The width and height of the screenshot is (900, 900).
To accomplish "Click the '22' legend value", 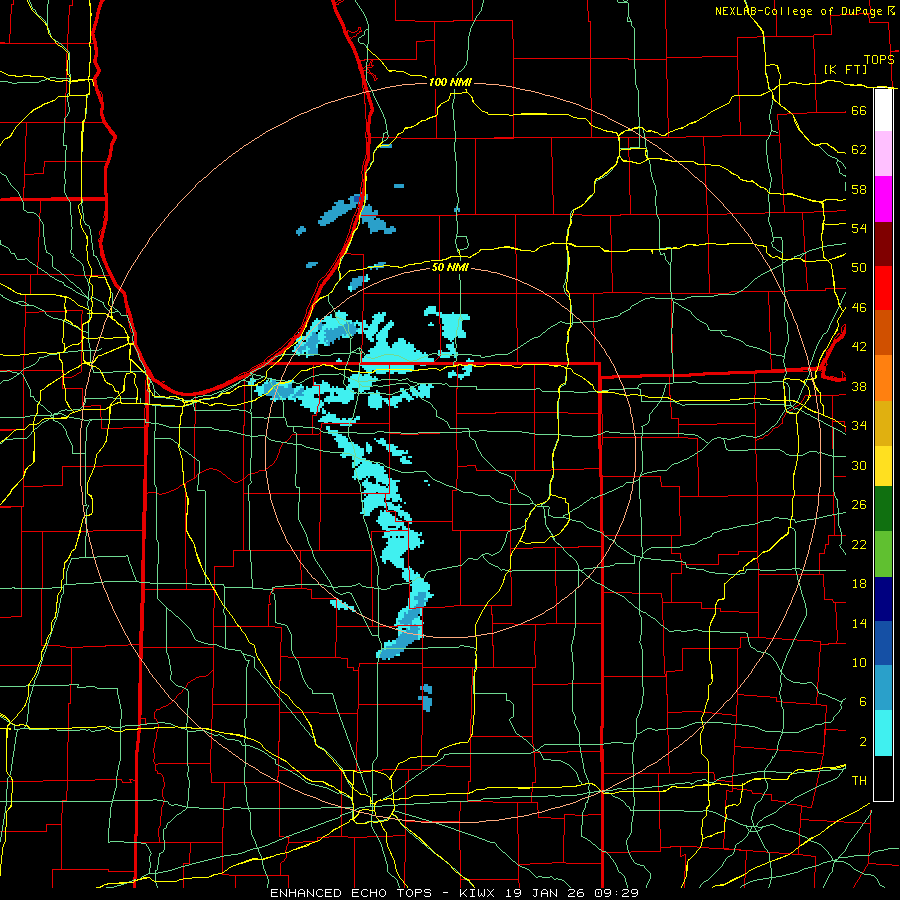I will [859, 545].
